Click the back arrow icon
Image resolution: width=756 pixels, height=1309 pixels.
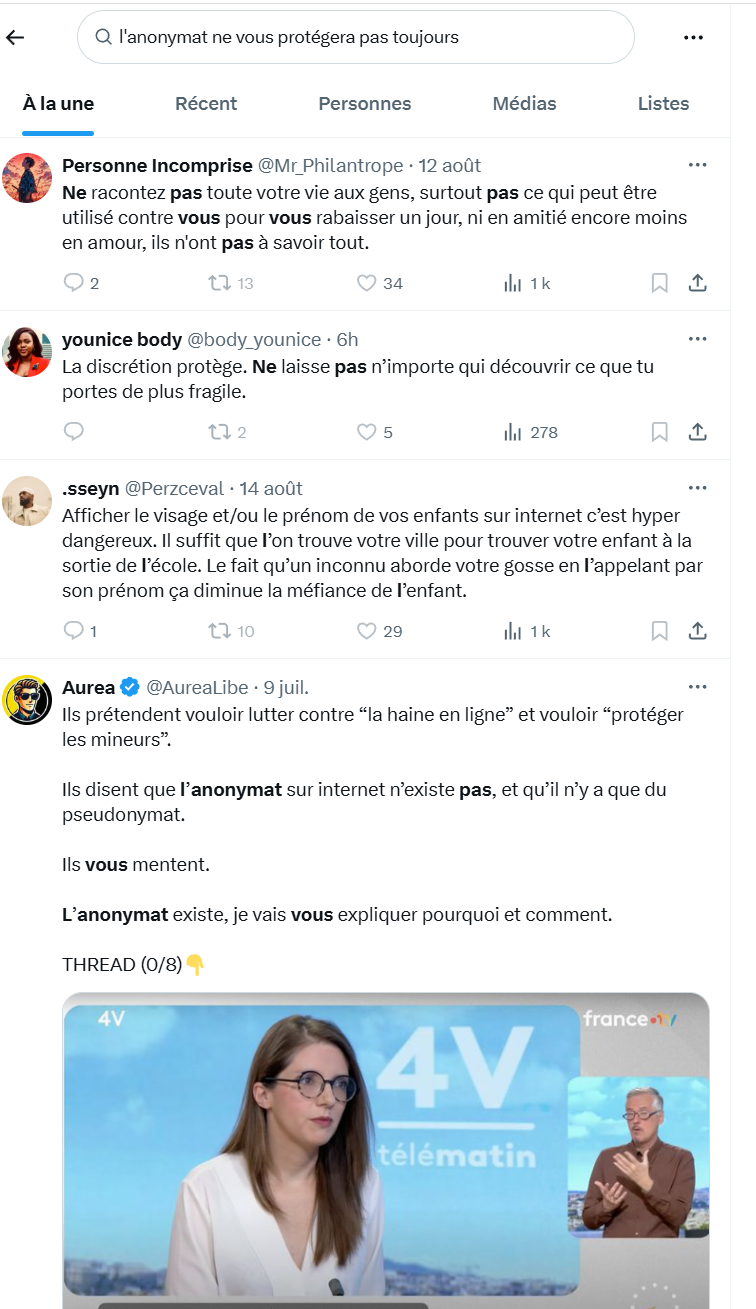[15, 38]
